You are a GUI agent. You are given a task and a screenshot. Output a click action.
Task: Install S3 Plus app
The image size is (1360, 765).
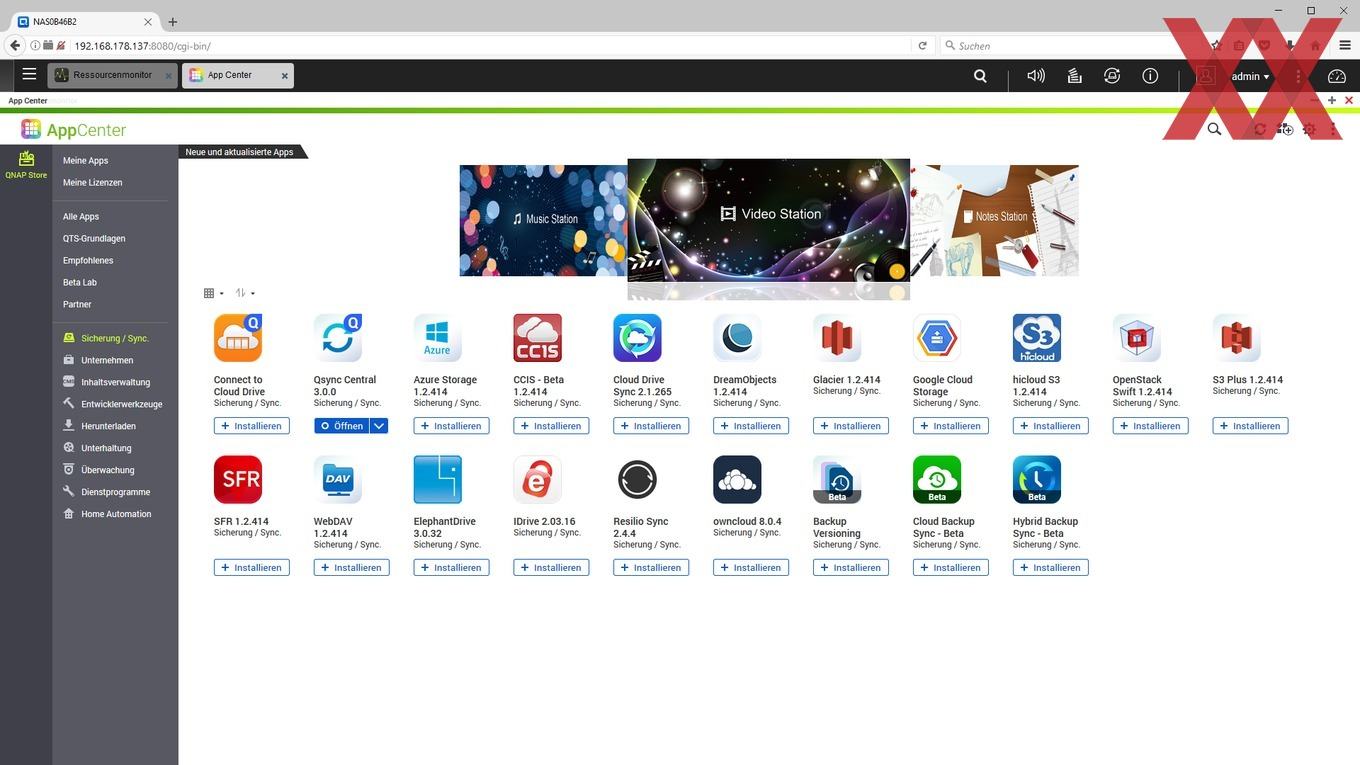[x=1250, y=426]
